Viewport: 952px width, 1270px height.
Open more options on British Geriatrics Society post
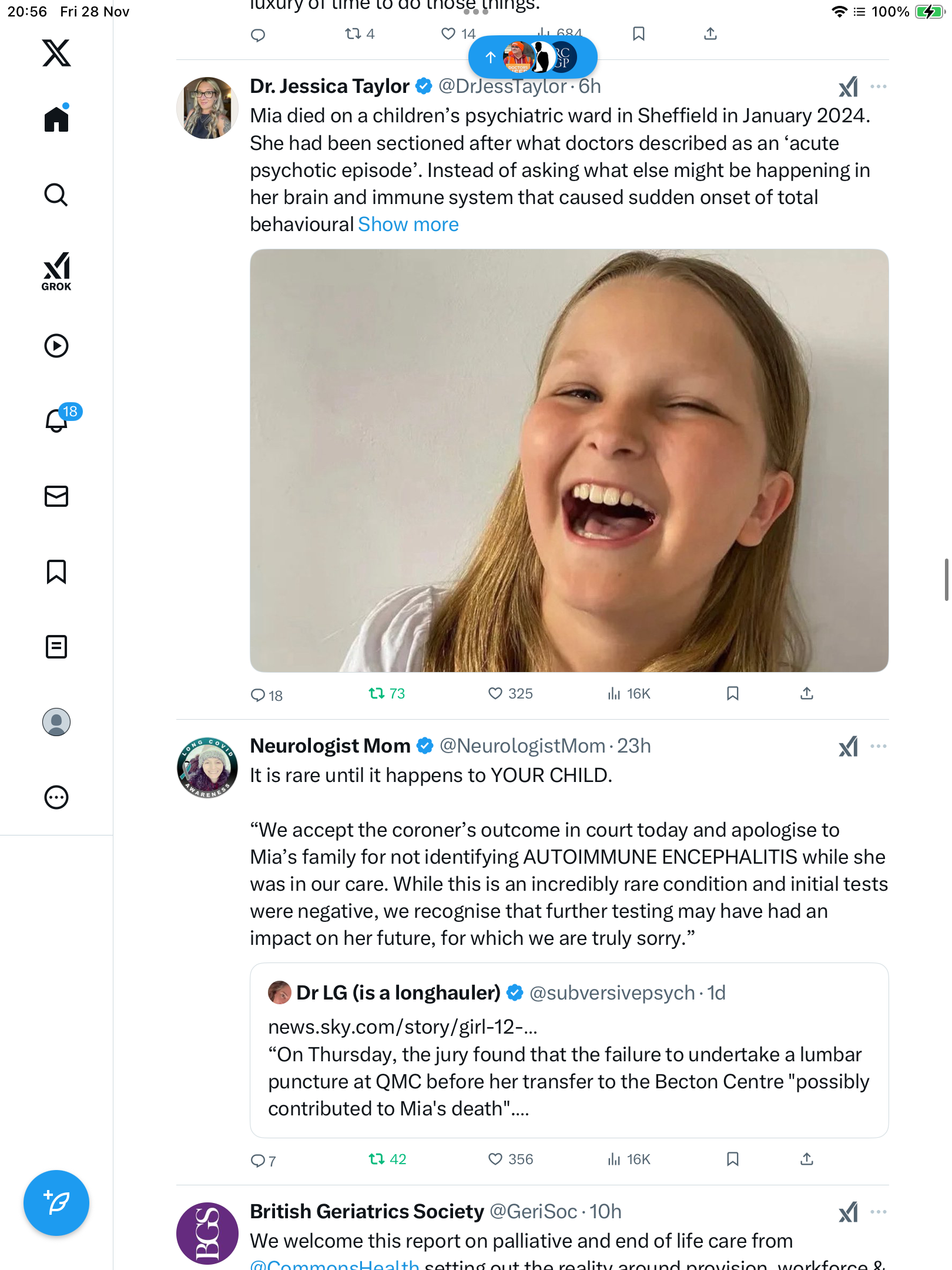(x=878, y=1212)
